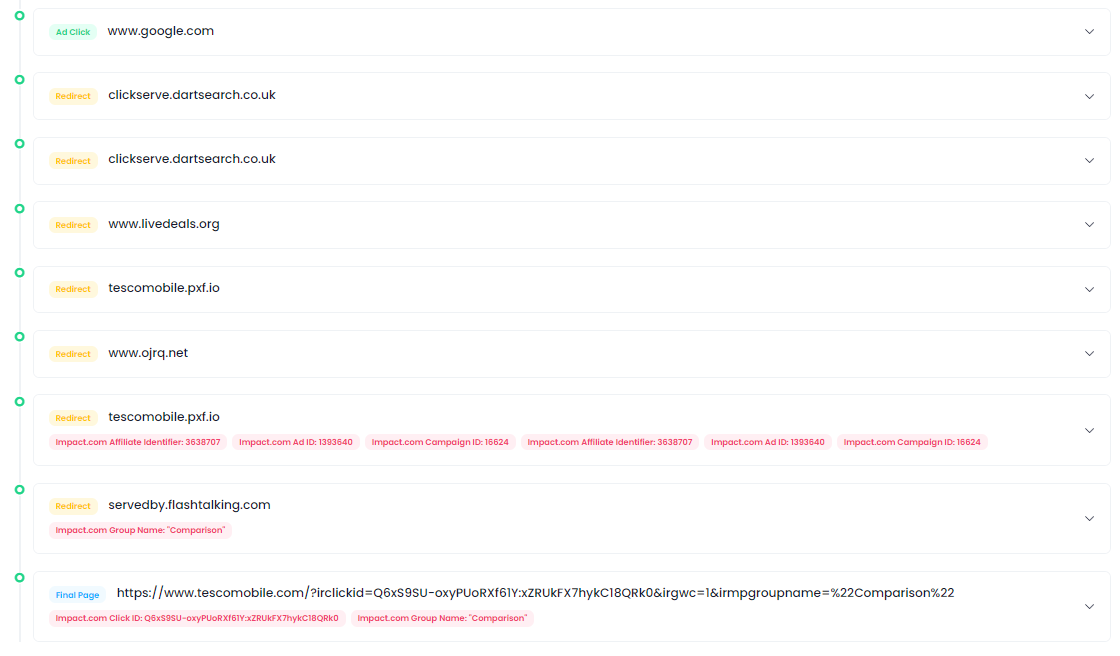Expand the clickserve.dartsearch.co.uk row just above www.livedeals.org
The height and width of the screenshot is (656, 1120).
point(1089,161)
